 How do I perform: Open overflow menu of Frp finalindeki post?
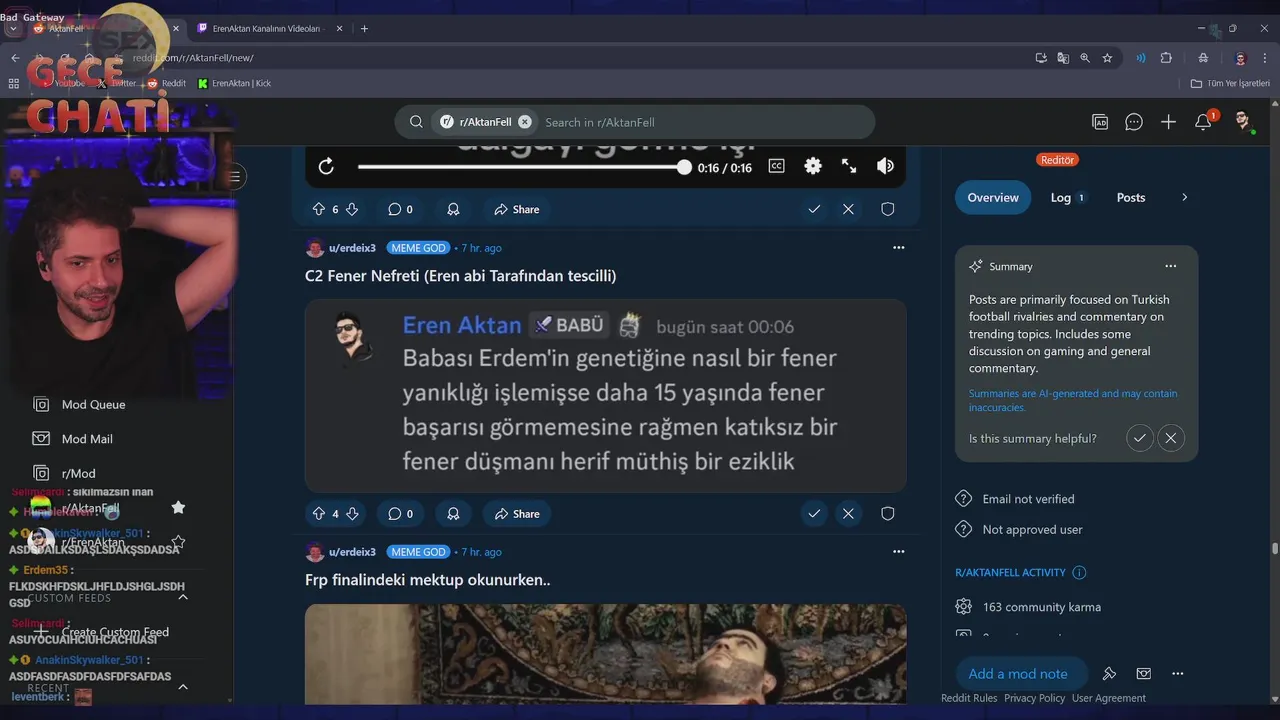tap(898, 551)
